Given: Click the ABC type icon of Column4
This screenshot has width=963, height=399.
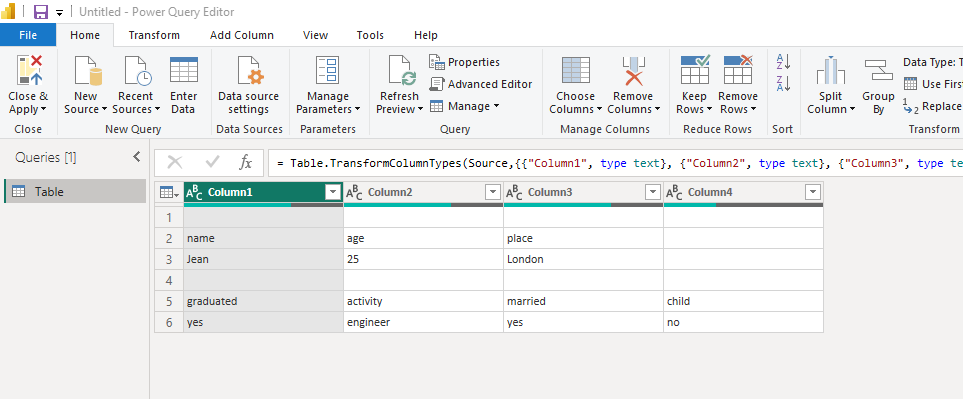Looking at the screenshot, I should (674, 193).
